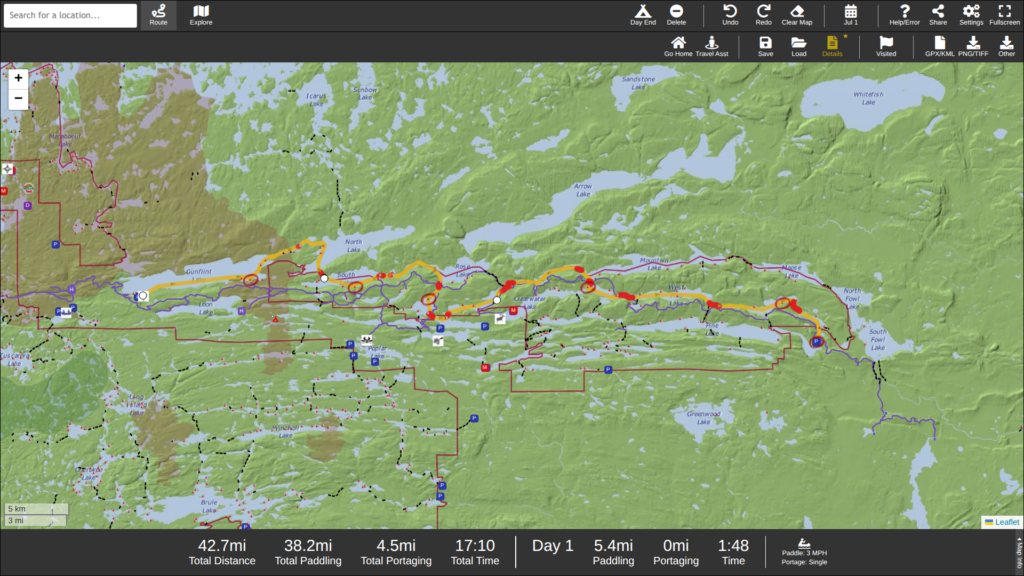This screenshot has width=1024, height=576.
Task: Click route start waypoint on Gunflint Lake
Action: [143, 296]
